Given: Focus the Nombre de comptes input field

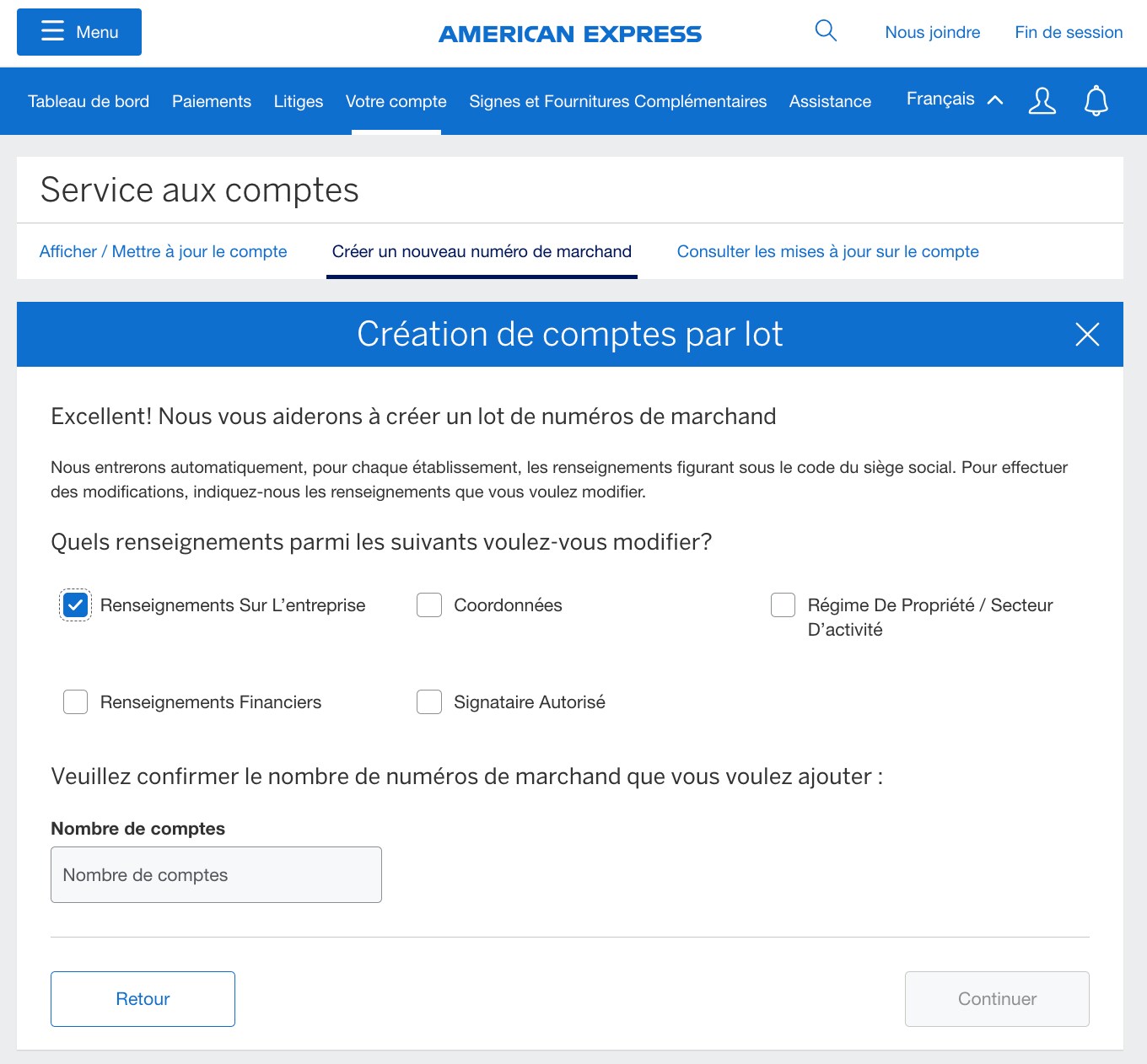Looking at the screenshot, I should (216, 874).
